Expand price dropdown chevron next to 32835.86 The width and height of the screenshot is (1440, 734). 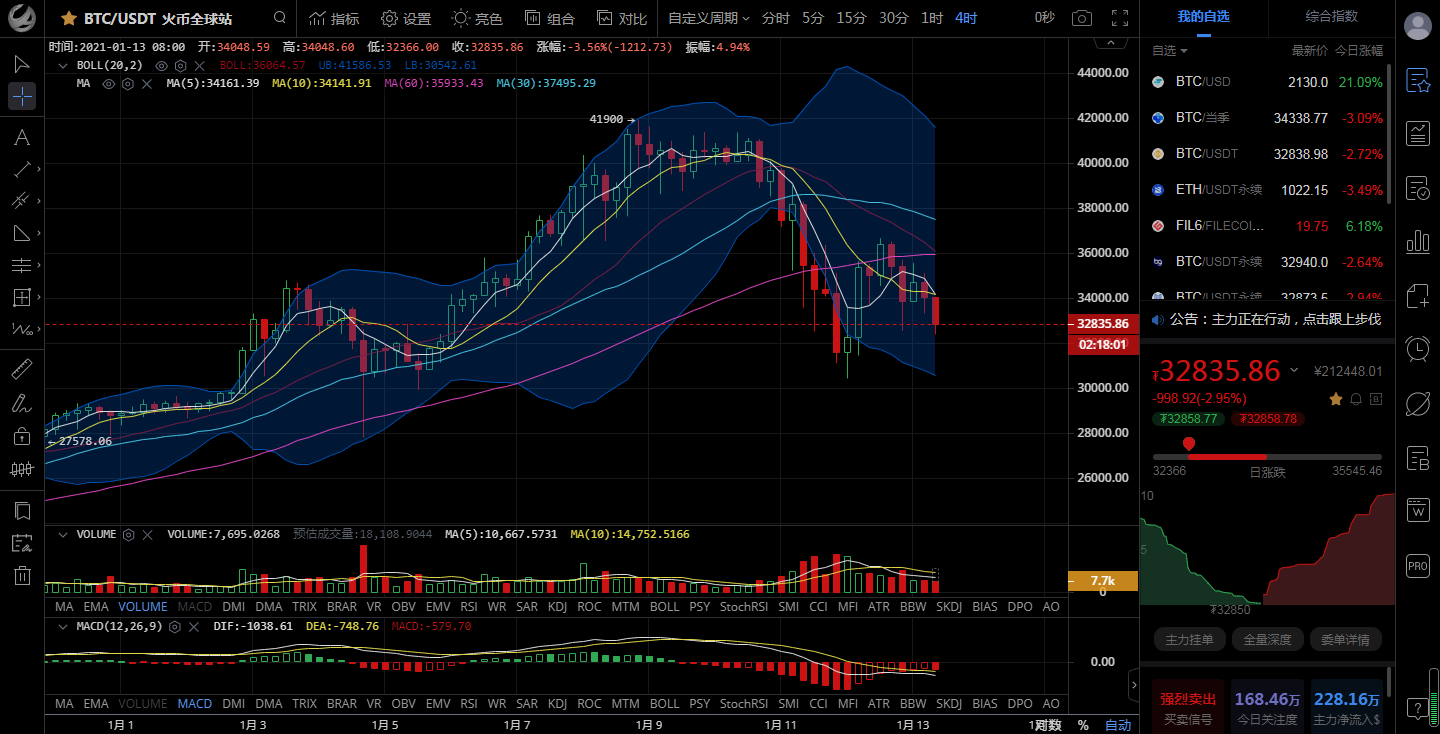pyautogui.click(x=1294, y=370)
